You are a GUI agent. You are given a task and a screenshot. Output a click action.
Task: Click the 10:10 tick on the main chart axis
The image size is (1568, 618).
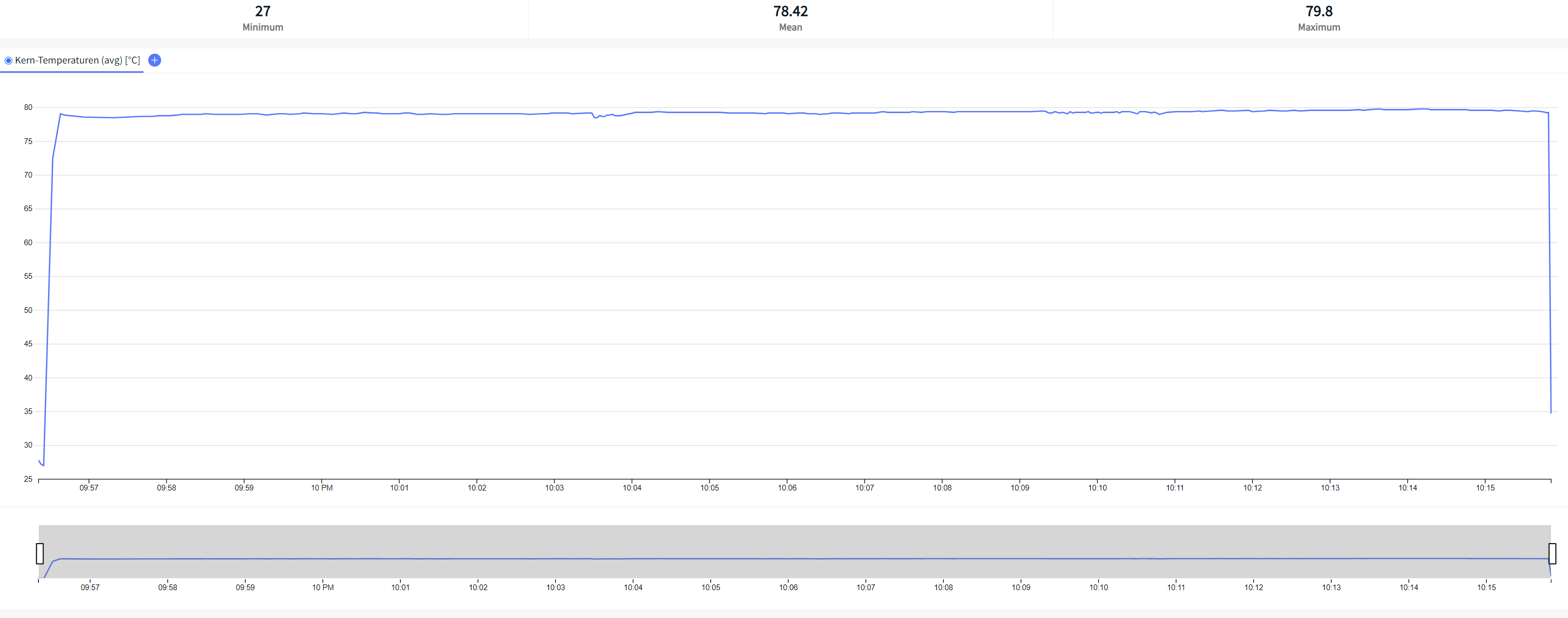point(1097,488)
